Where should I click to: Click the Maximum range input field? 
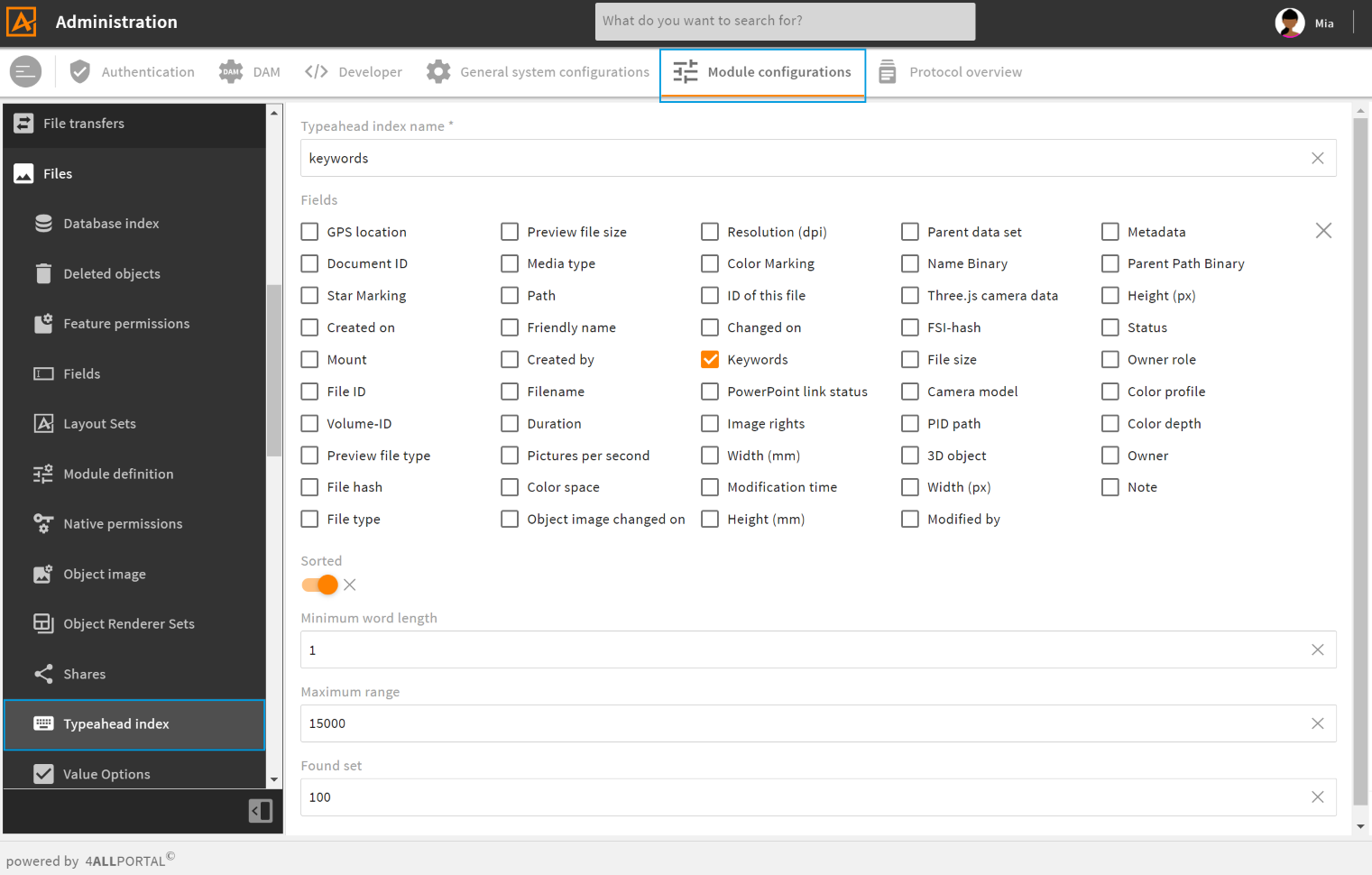point(803,723)
